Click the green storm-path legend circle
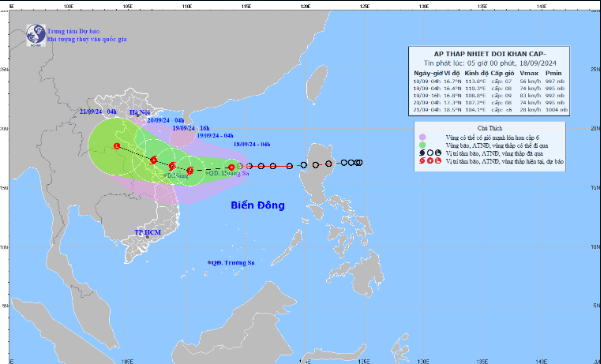 pyautogui.click(x=422, y=145)
